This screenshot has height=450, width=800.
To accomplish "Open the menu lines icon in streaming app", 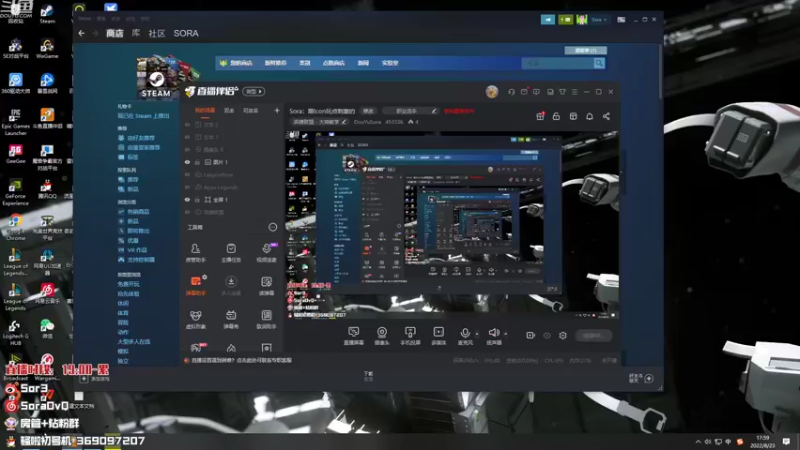I will 574,92.
